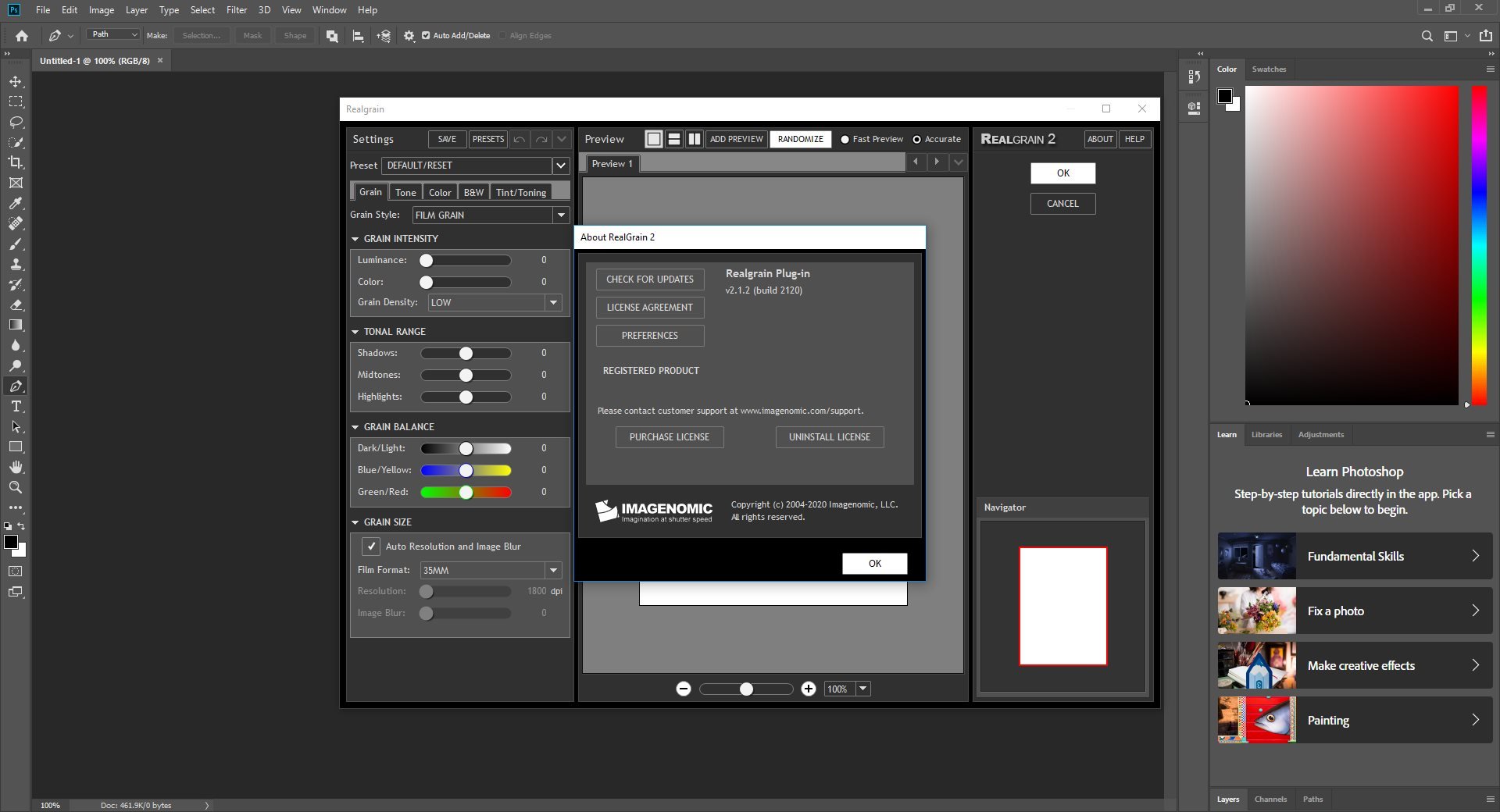The height and width of the screenshot is (812, 1500).
Task: Toggle Auto Resolution and Image Blur checkbox
Action: pos(371,547)
